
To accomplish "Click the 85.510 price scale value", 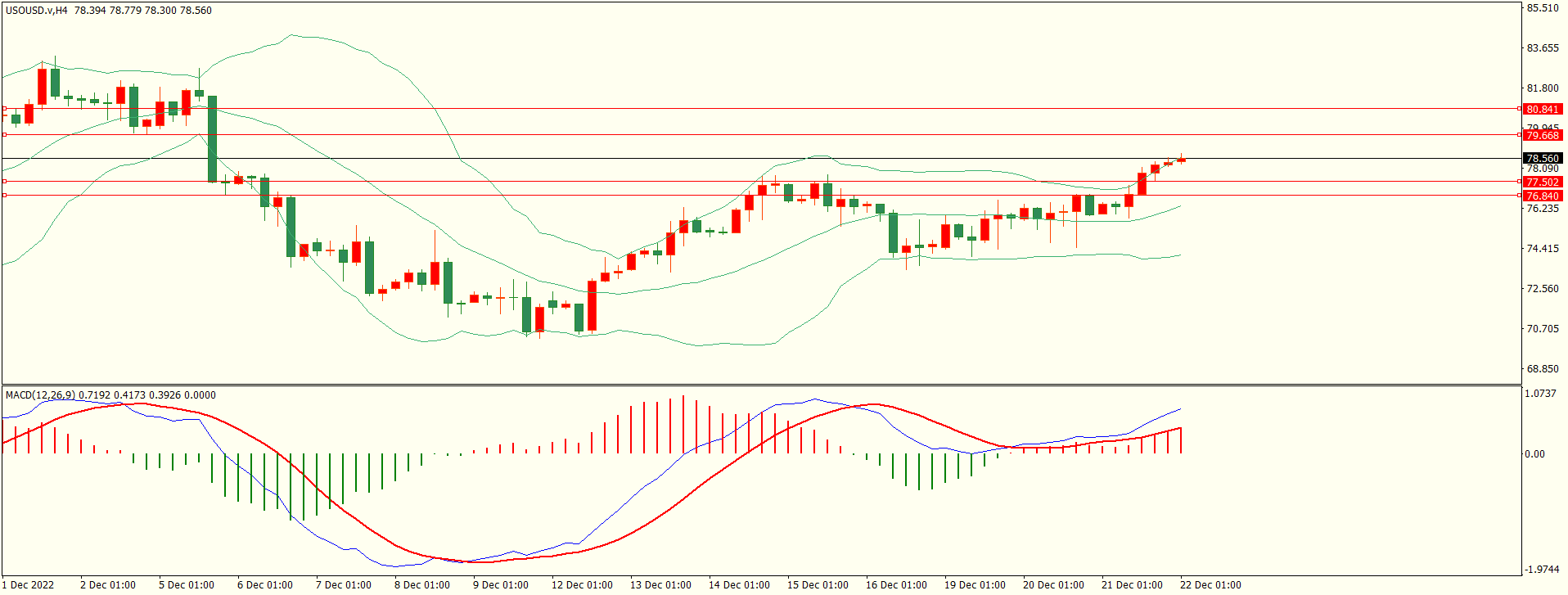I will coord(1542,8).
